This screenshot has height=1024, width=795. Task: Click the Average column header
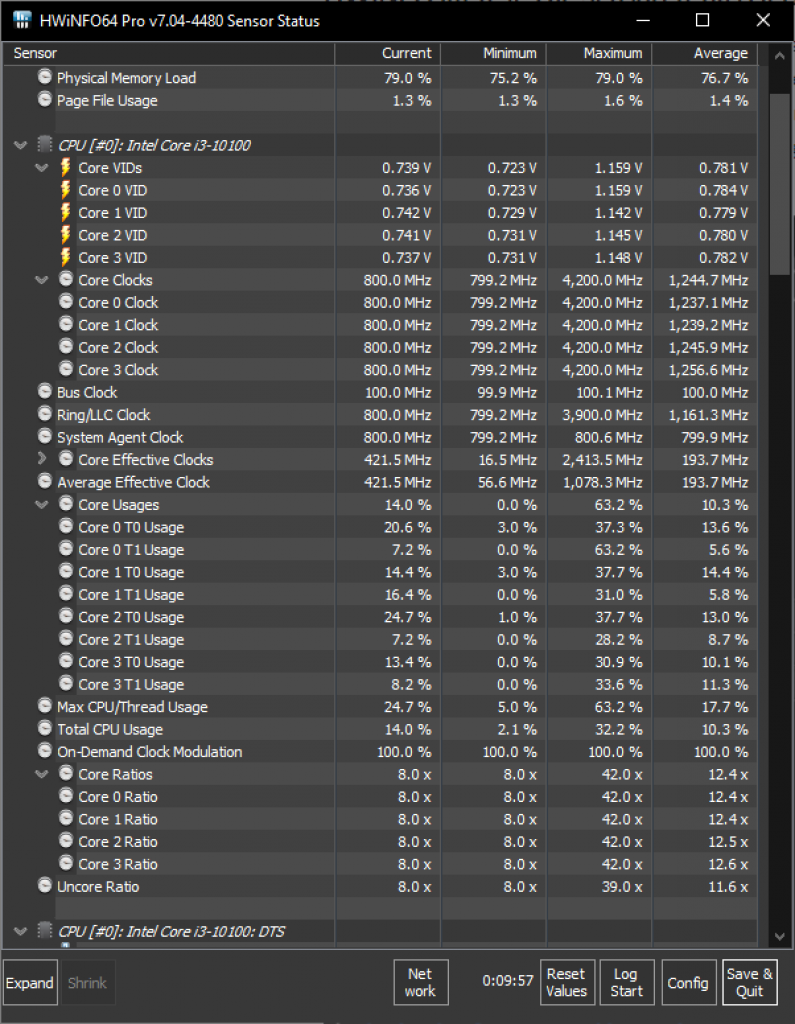[x=705, y=54]
